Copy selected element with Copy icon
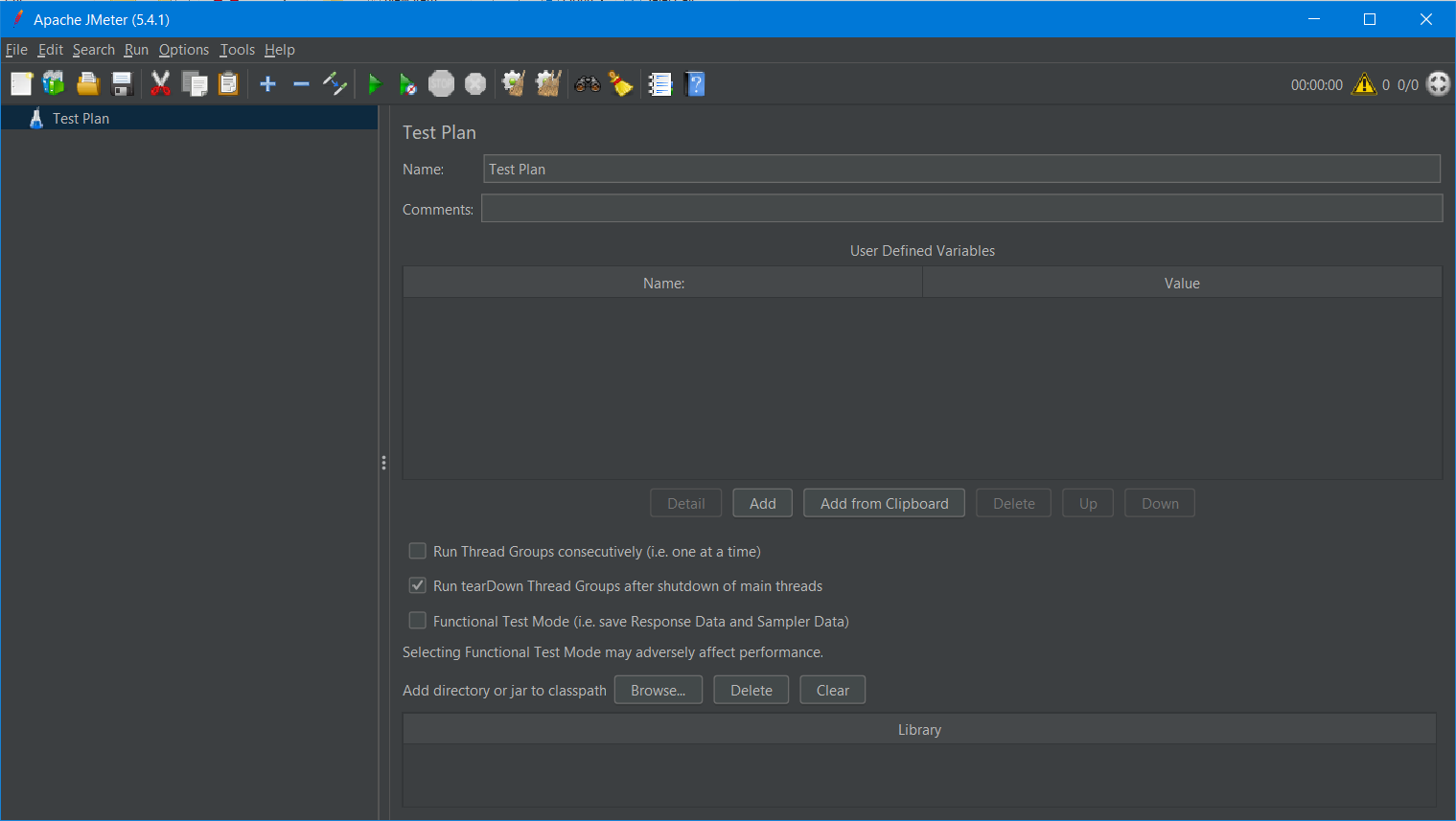The height and width of the screenshot is (821, 1456). [x=195, y=84]
